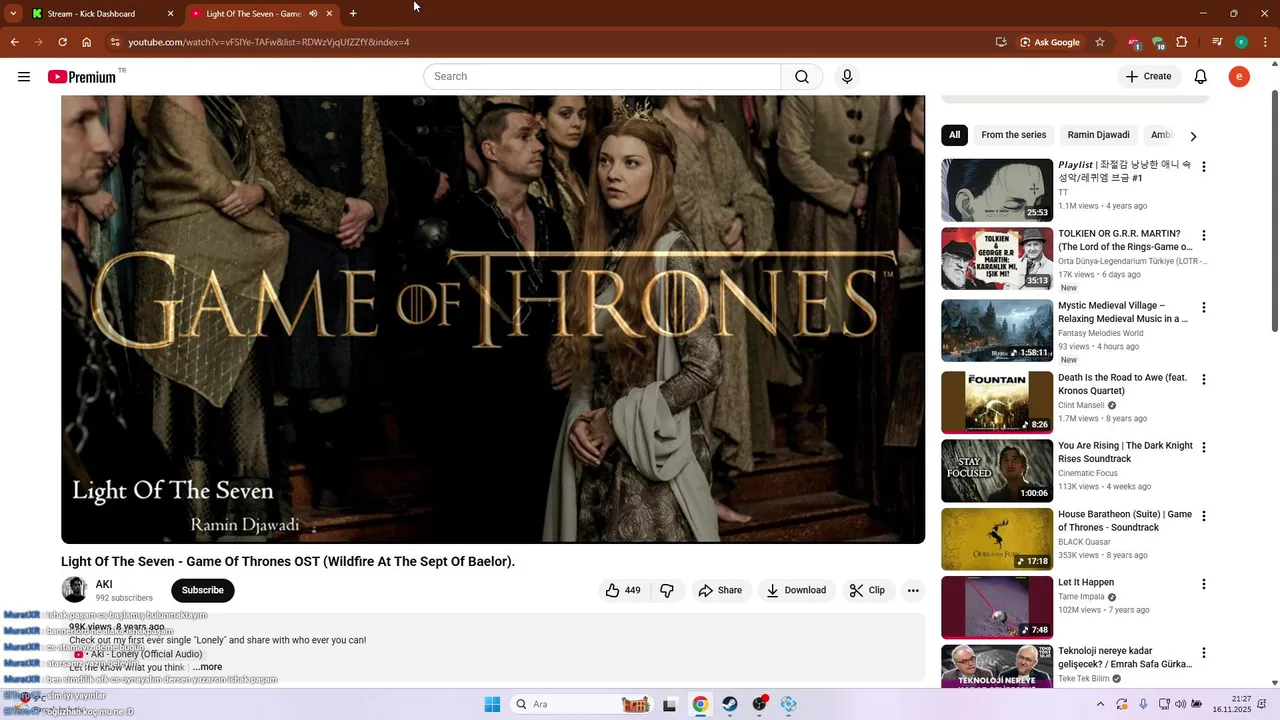The image size is (1280, 720).
Task: Select the All filter chip
Action: [x=954, y=135]
